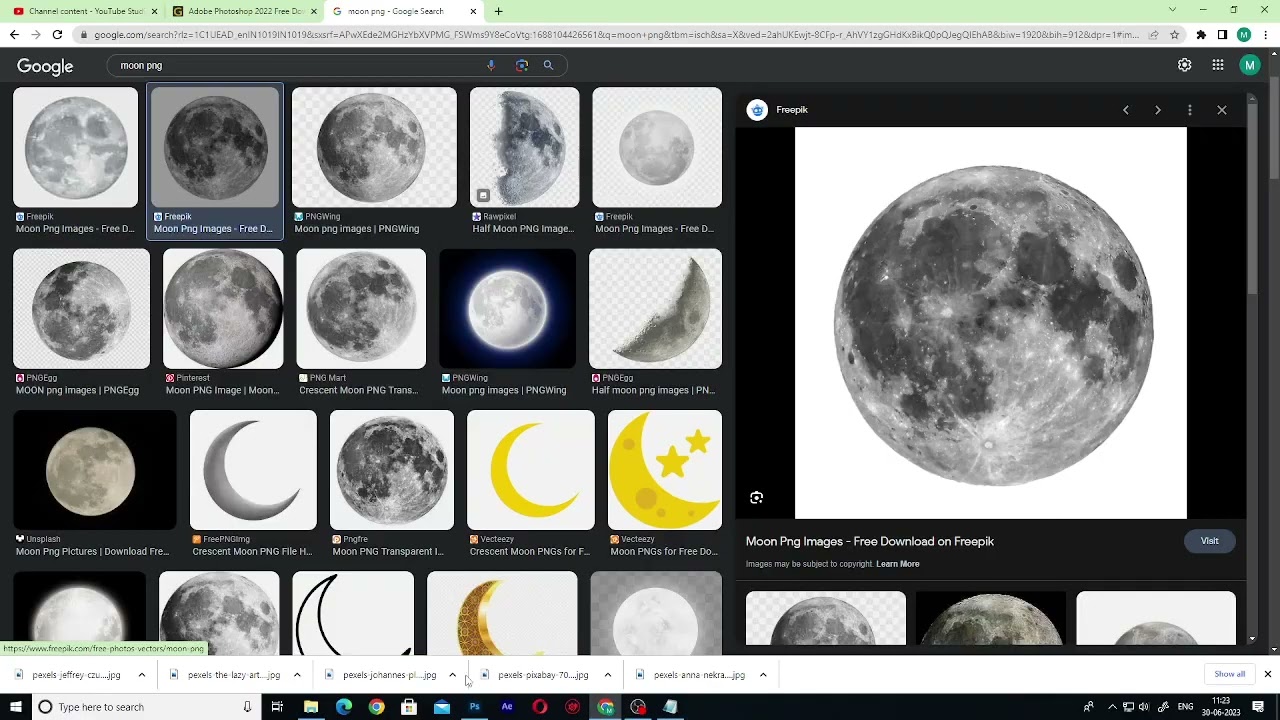Screen dimensions: 1280x720
Task: Expand options for pexels pixabay download
Action: pos(607,675)
